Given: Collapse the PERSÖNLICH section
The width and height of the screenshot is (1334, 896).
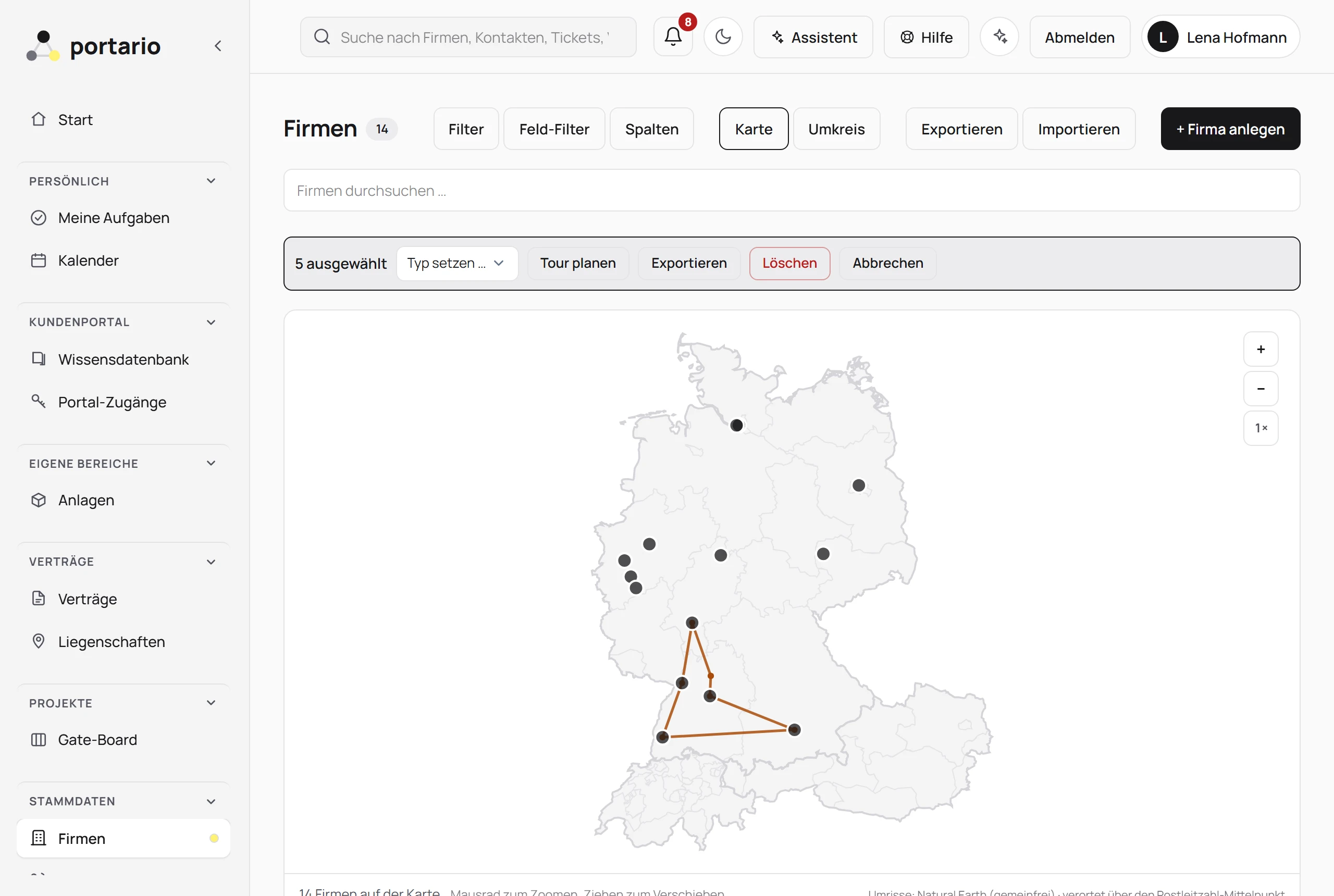Looking at the screenshot, I should click(x=211, y=181).
